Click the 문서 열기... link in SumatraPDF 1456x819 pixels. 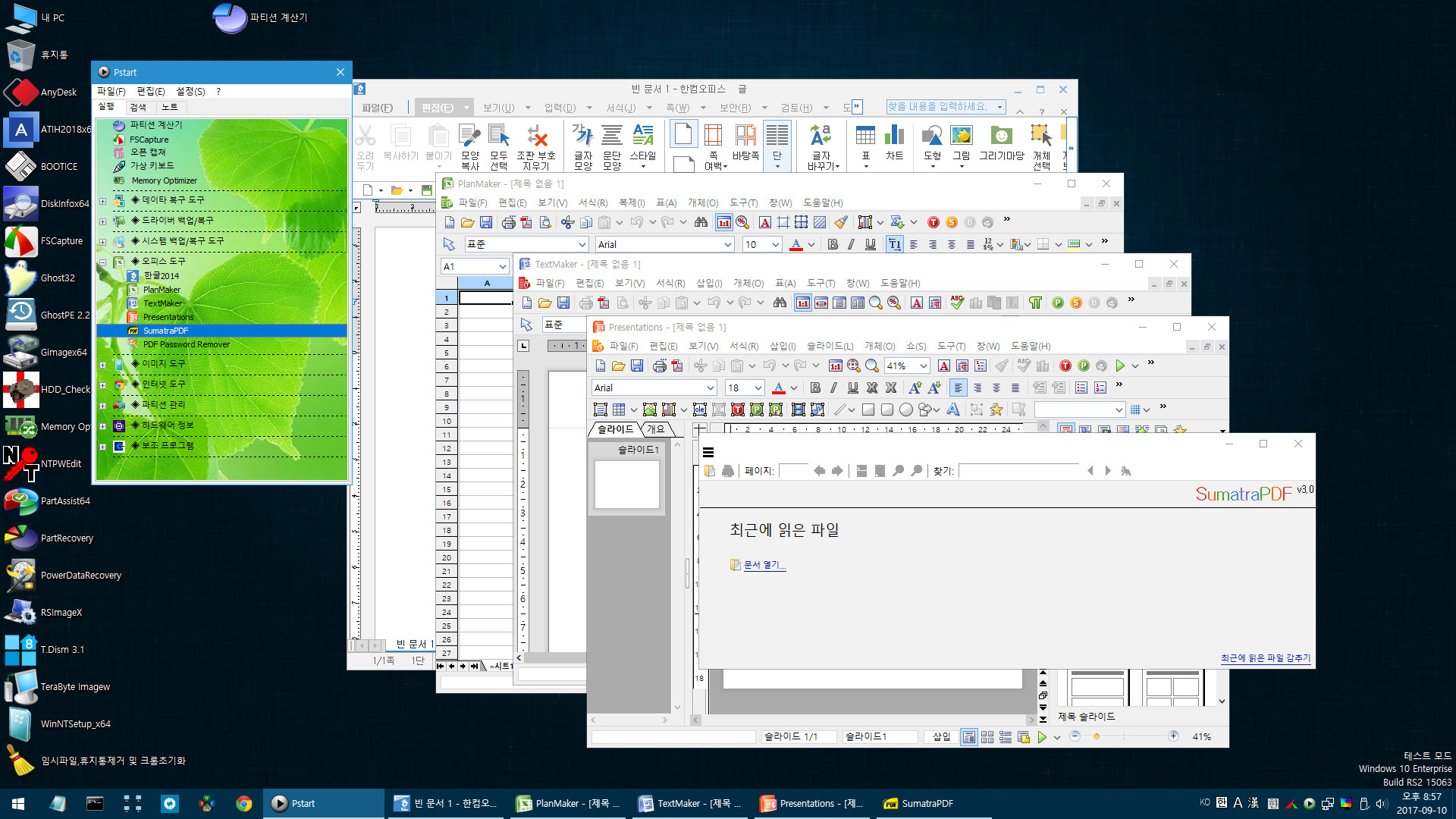[764, 565]
